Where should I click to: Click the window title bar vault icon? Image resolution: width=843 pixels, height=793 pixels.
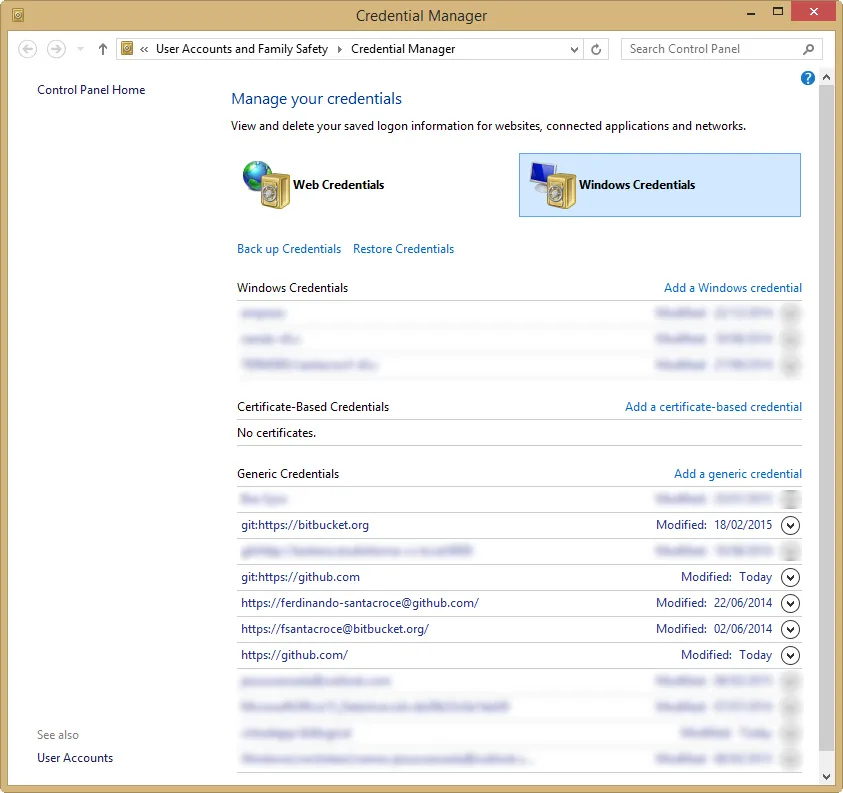[x=18, y=15]
